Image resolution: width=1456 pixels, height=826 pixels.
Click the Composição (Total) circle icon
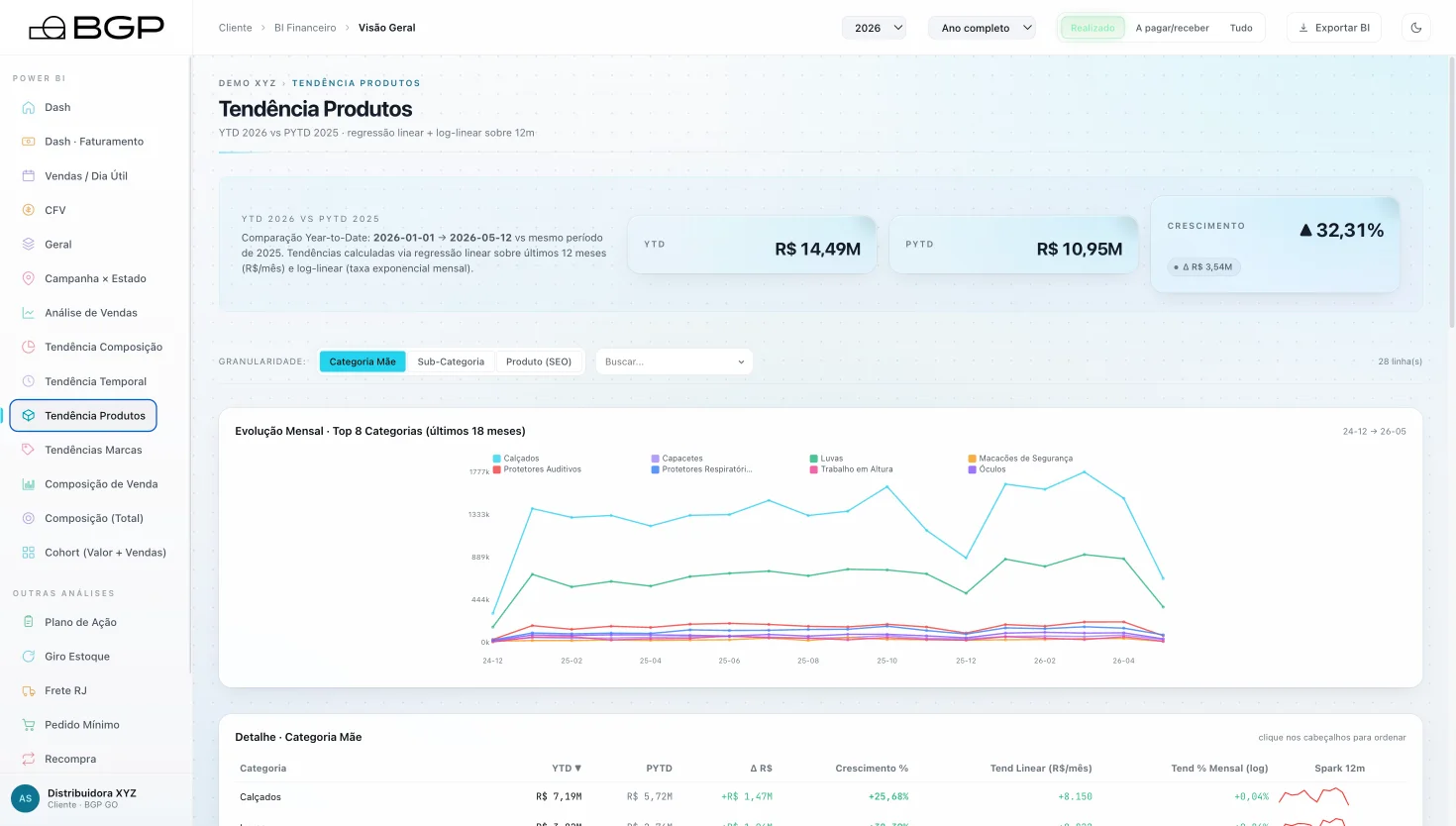pyautogui.click(x=29, y=518)
